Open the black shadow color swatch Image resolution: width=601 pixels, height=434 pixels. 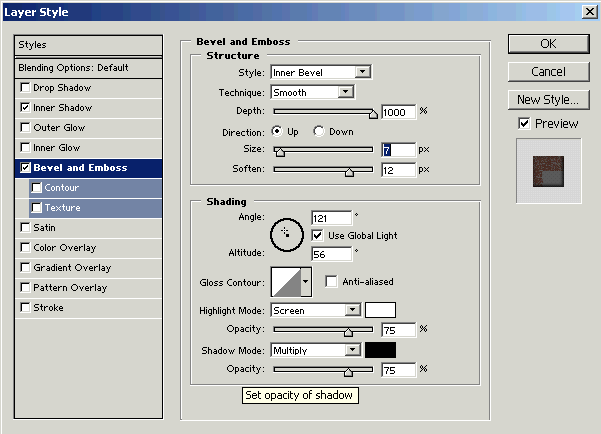click(x=380, y=350)
